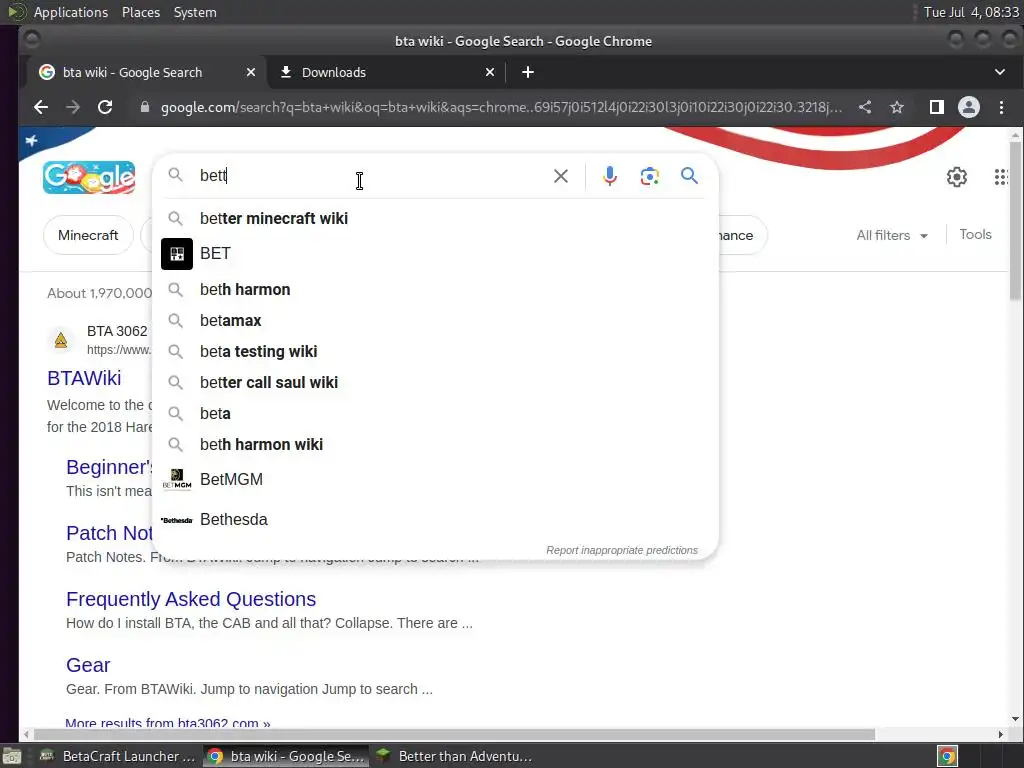Image resolution: width=1024 pixels, height=768 pixels.
Task: Reload the Google search page
Action: point(105,107)
